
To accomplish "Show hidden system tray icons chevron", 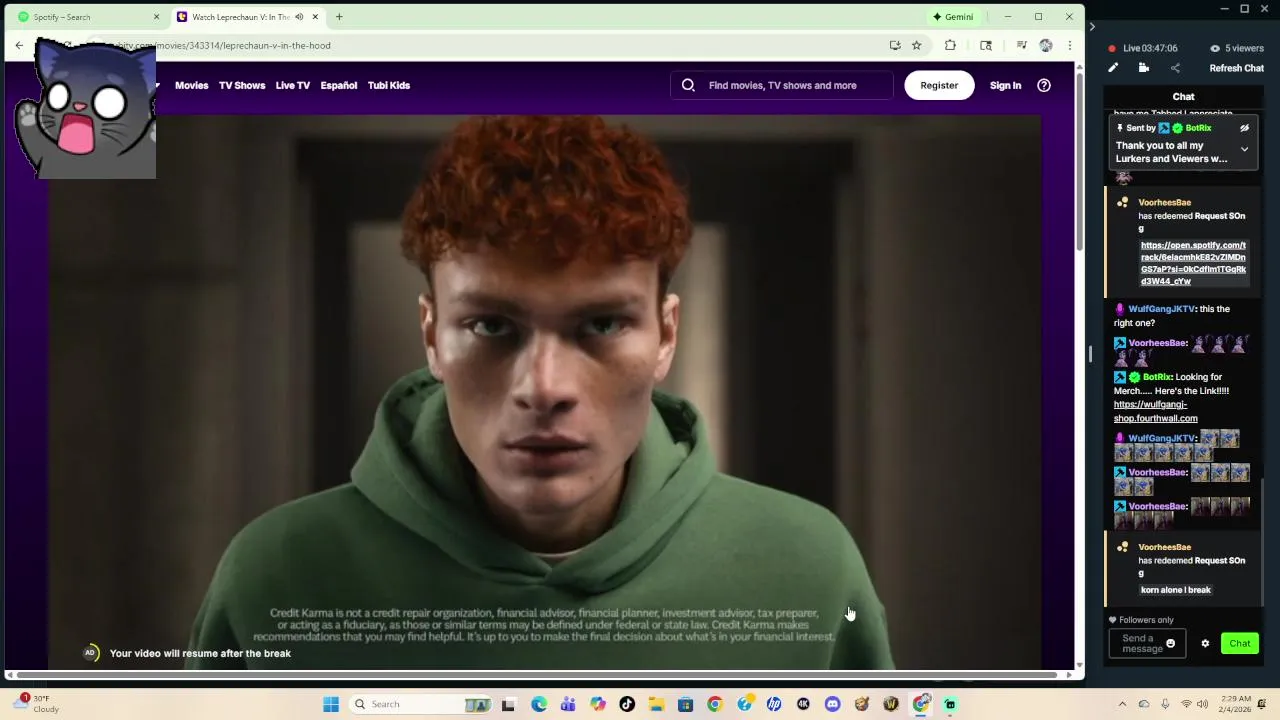I will tap(1122, 704).
